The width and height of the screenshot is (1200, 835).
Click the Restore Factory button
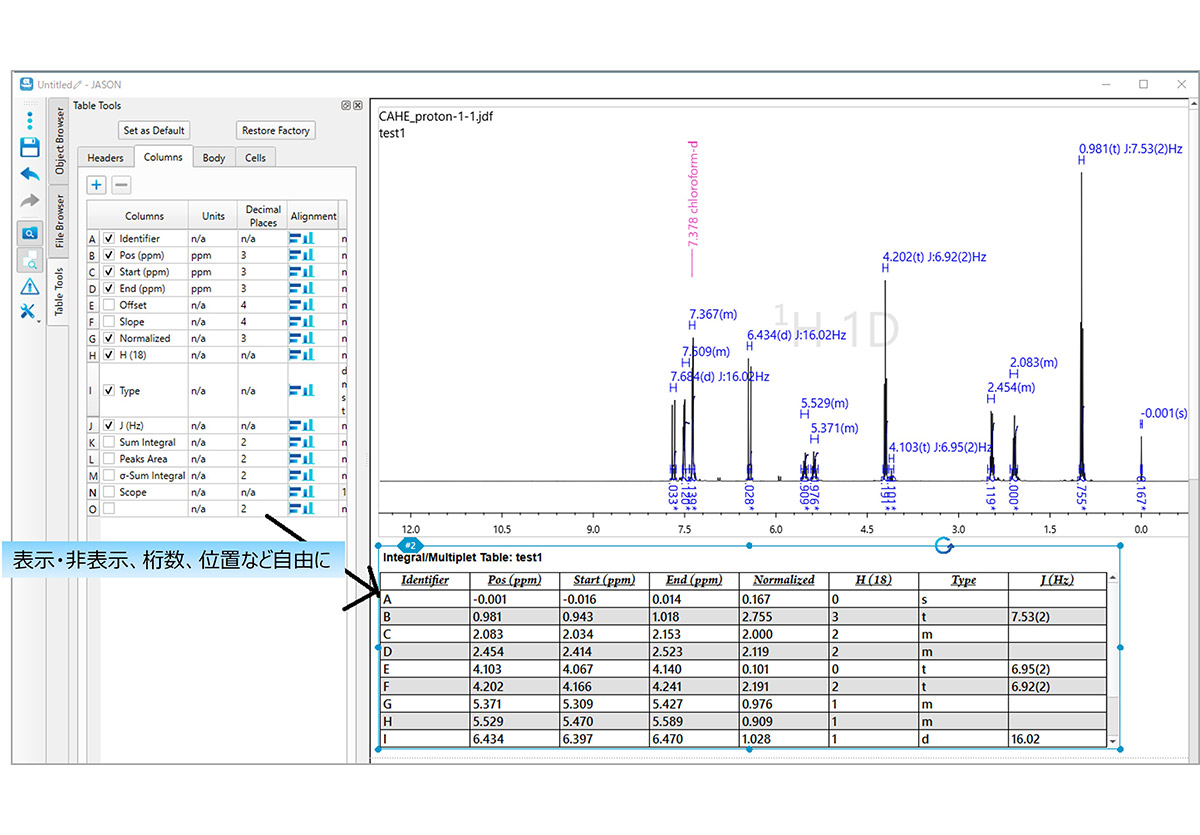tap(276, 131)
